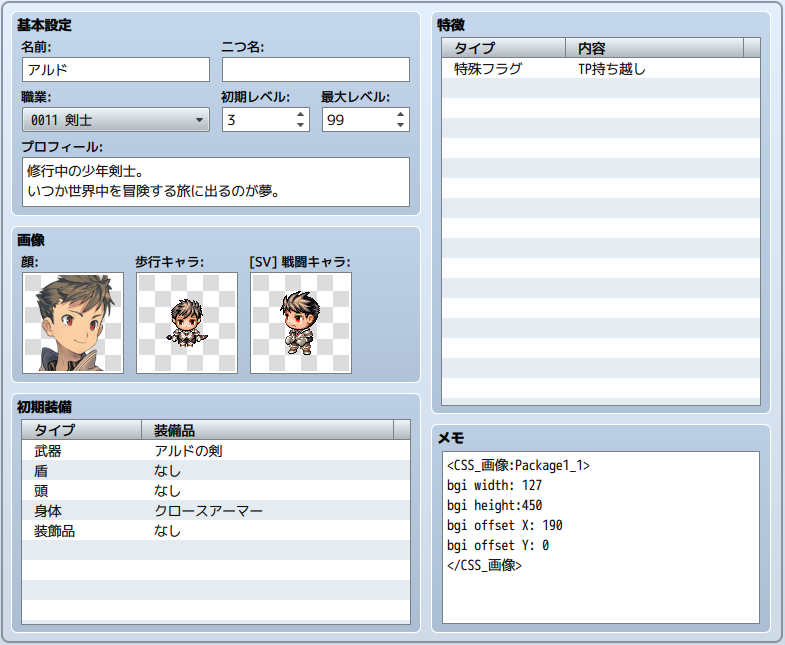
Task: Select the 身体 row with クロースアーマー
Action: click(216, 511)
